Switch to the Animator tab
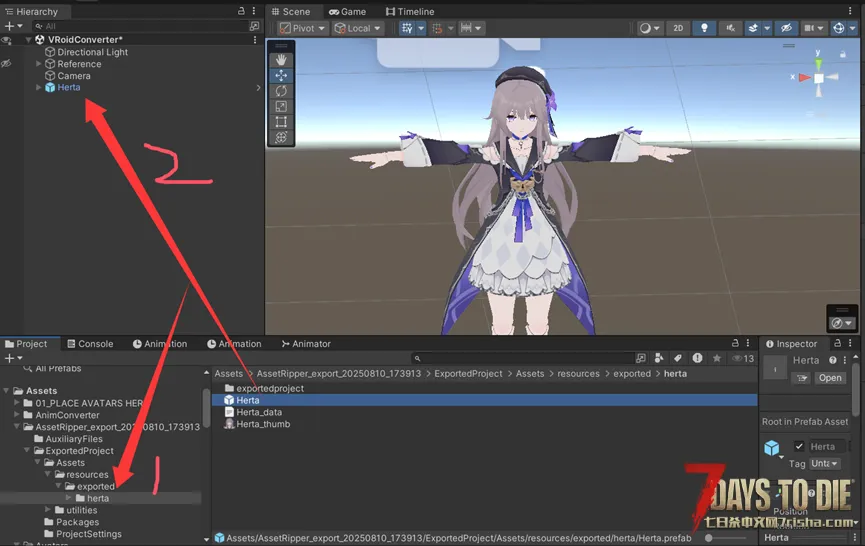 click(x=306, y=344)
